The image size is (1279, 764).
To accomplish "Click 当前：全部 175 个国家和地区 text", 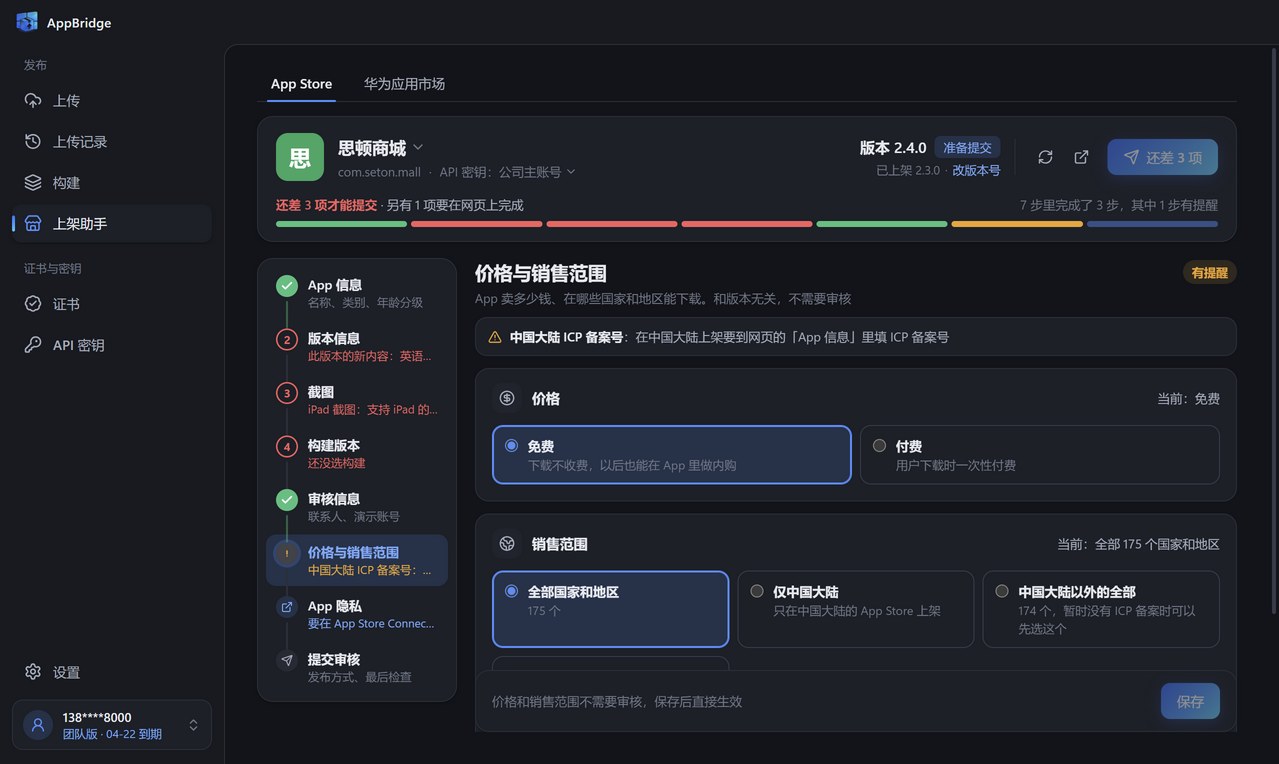I will tap(1138, 545).
